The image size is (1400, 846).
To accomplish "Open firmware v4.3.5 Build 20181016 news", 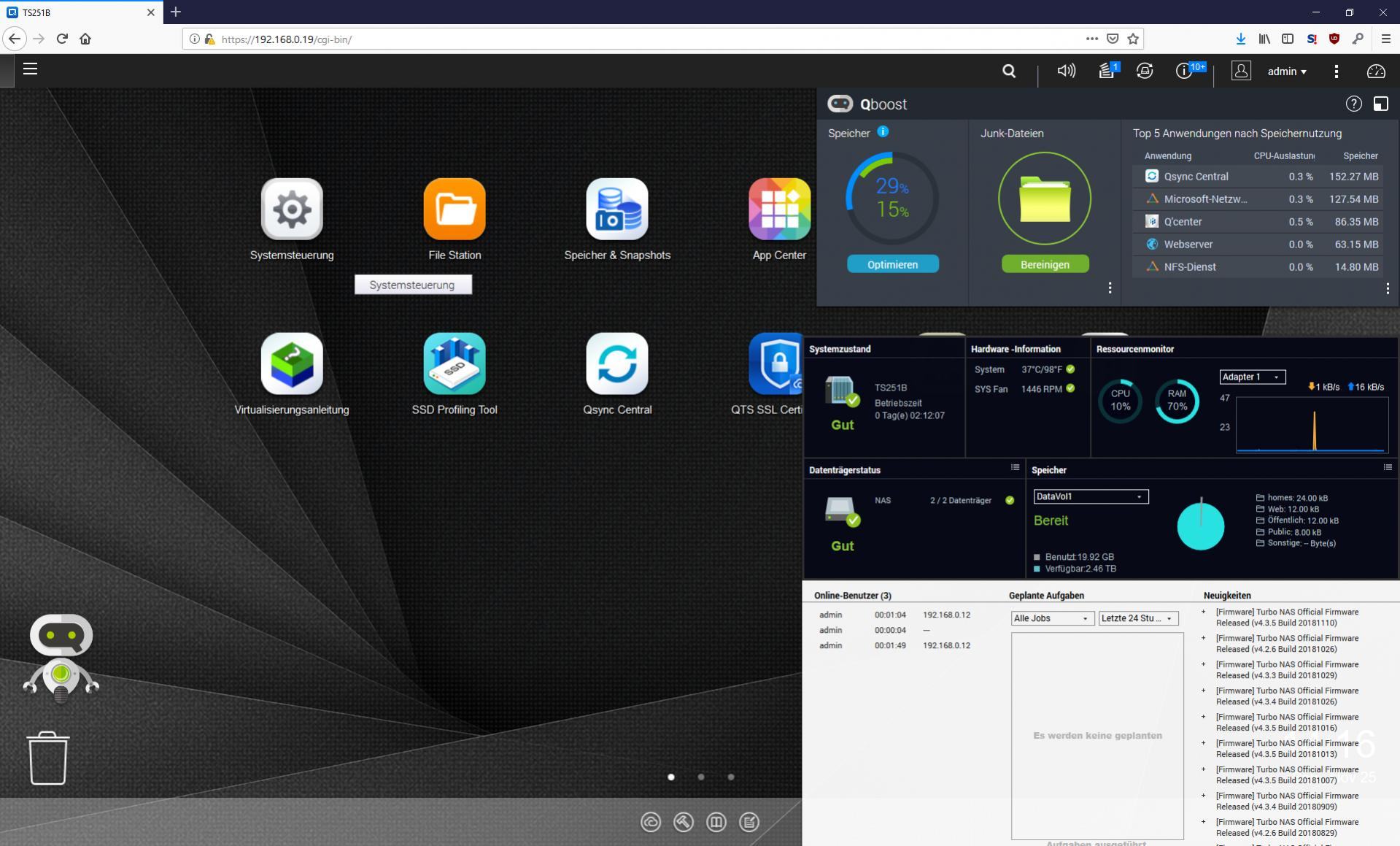I will click(x=1287, y=723).
